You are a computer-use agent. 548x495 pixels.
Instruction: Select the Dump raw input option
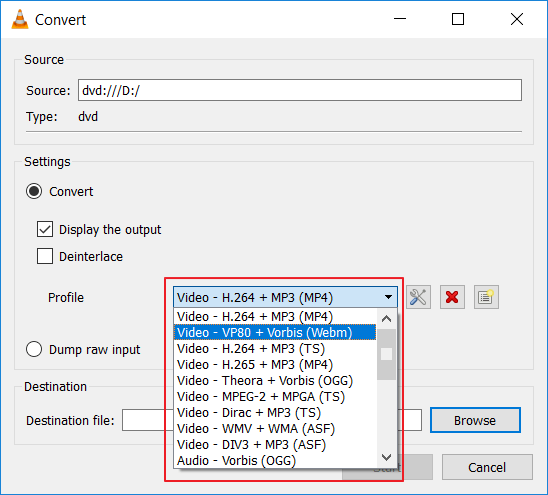tap(34, 349)
